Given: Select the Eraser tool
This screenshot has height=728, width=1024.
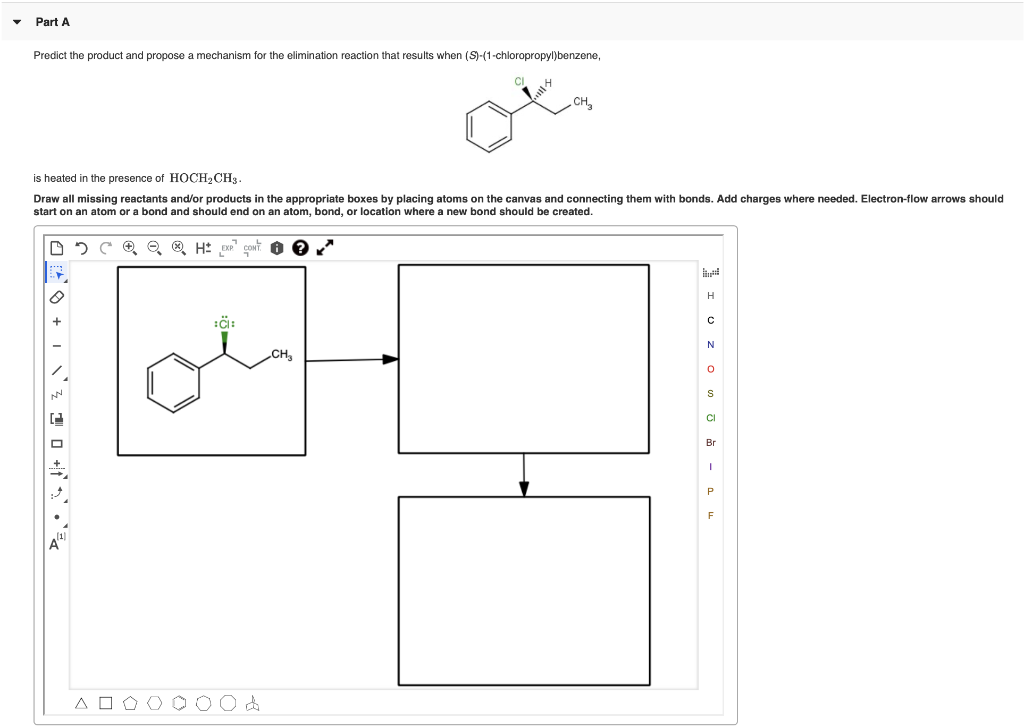Looking at the screenshot, I should [x=55, y=297].
